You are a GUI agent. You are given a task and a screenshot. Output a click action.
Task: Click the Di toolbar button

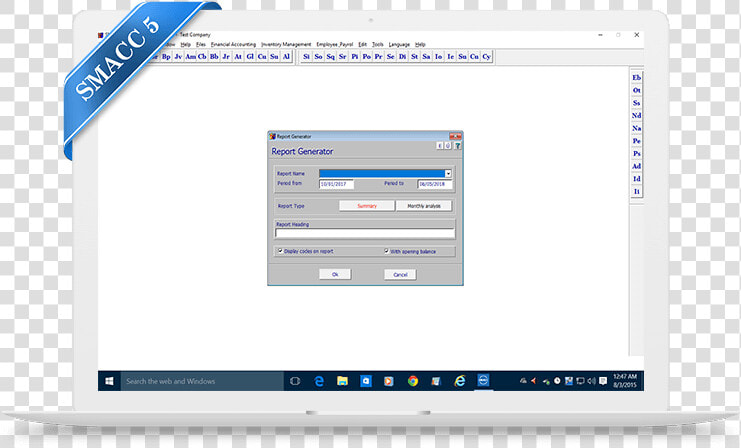pos(402,57)
